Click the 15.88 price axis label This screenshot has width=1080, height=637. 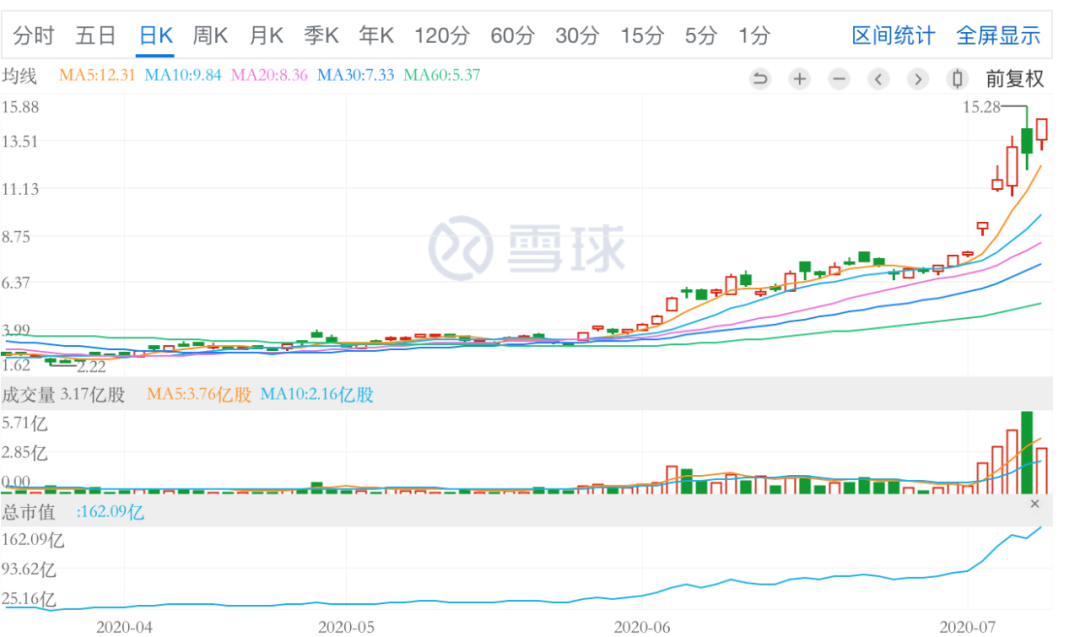tap(21, 107)
